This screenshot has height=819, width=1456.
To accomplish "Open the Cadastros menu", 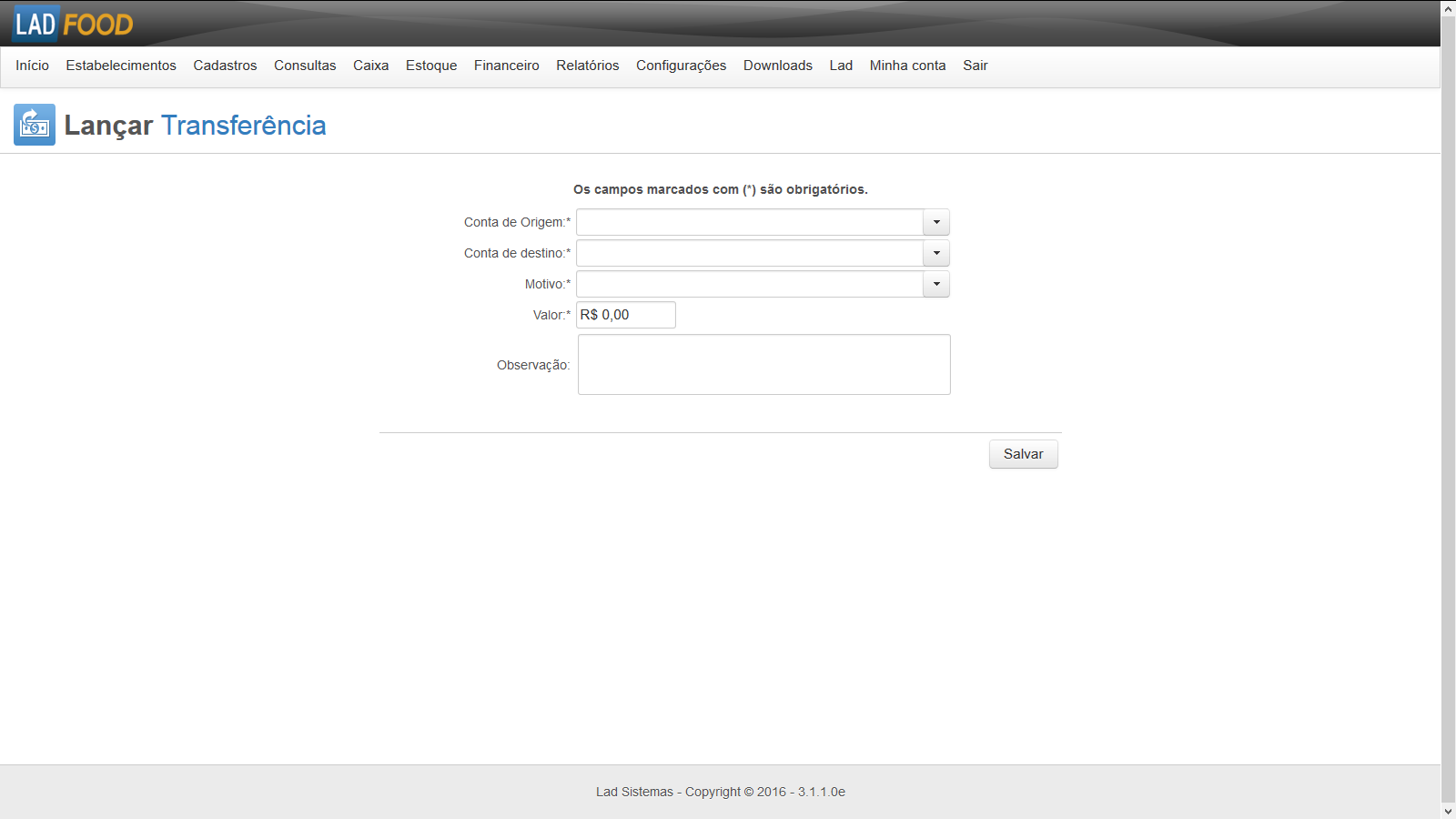I will [225, 66].
